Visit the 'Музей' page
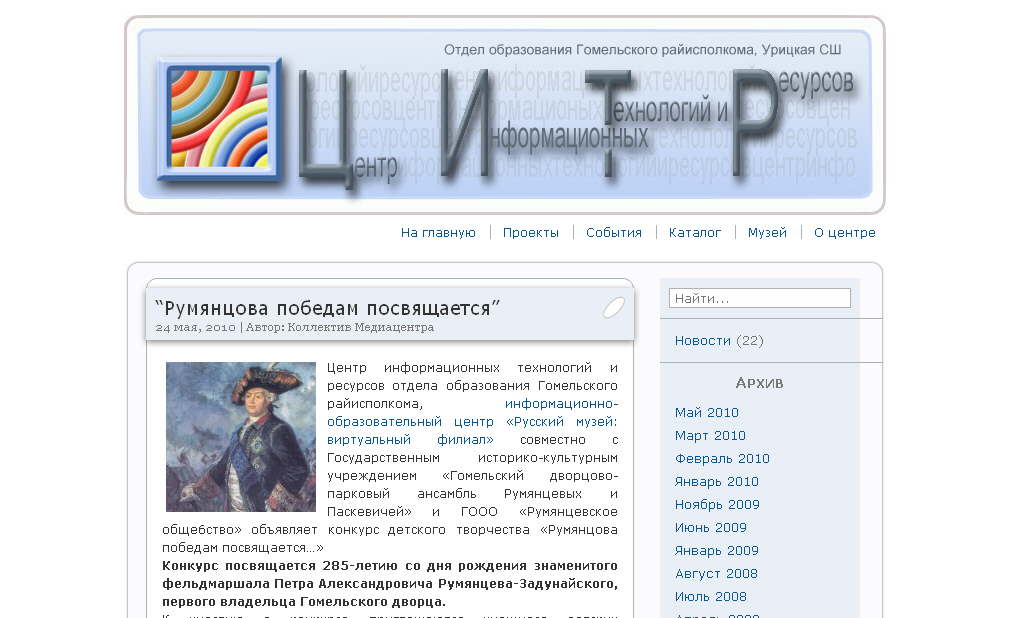This screenshot has width=1009, height=618. (767, 233)
